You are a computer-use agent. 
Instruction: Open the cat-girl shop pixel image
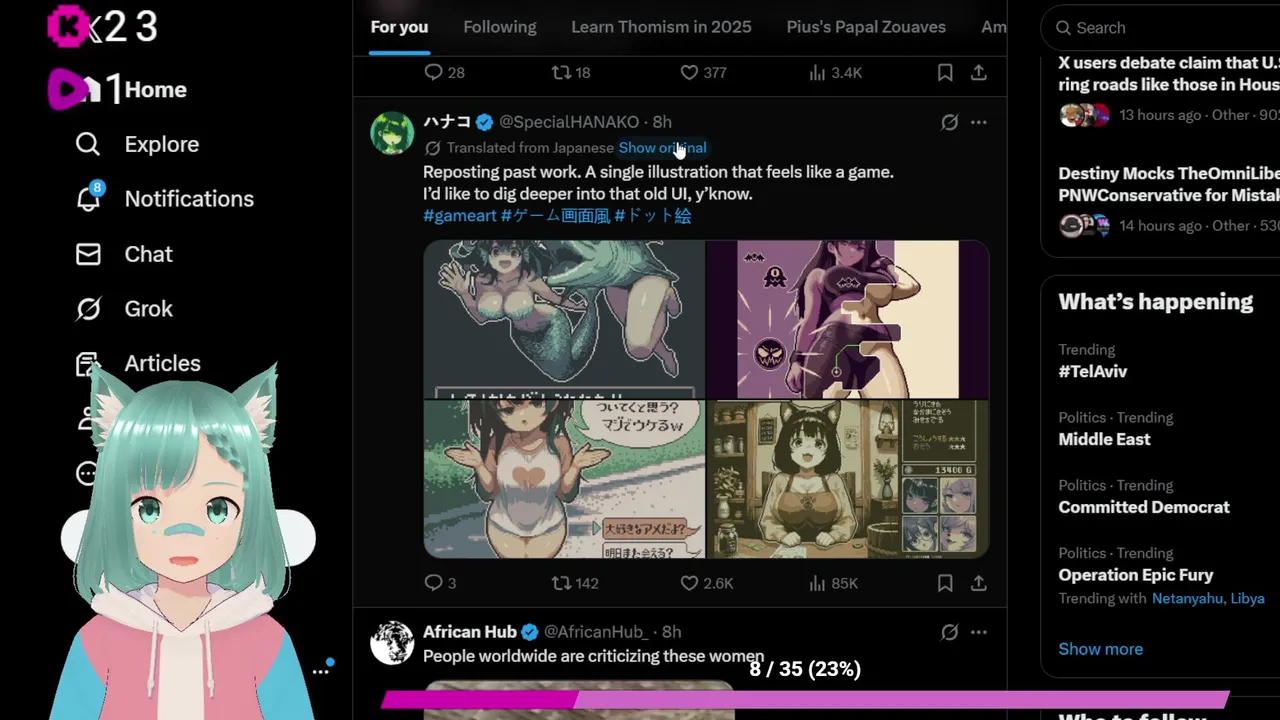click(848, 479)
